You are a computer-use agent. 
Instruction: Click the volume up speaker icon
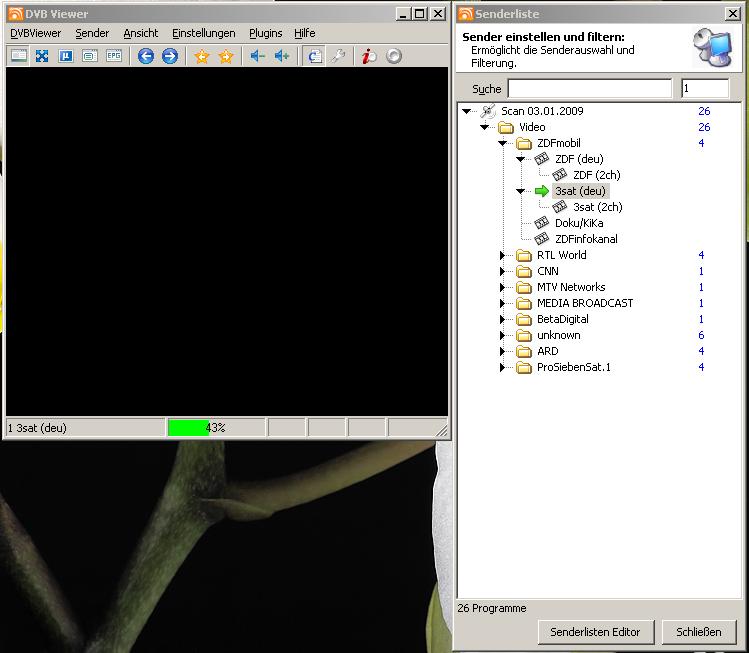tap(282, 56)
